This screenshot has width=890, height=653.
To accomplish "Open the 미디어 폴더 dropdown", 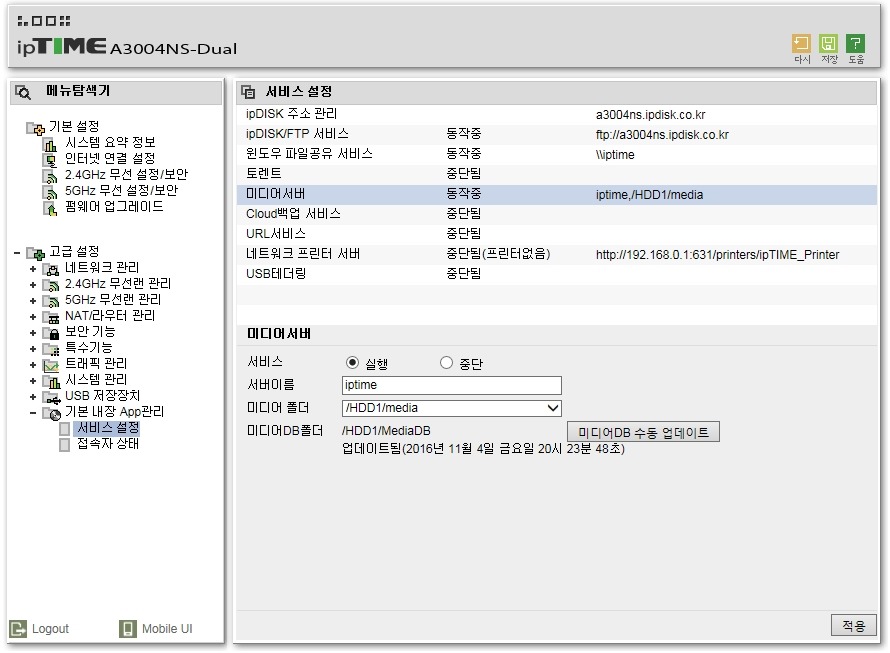I will pyautogui.click(x=452, y=408).
